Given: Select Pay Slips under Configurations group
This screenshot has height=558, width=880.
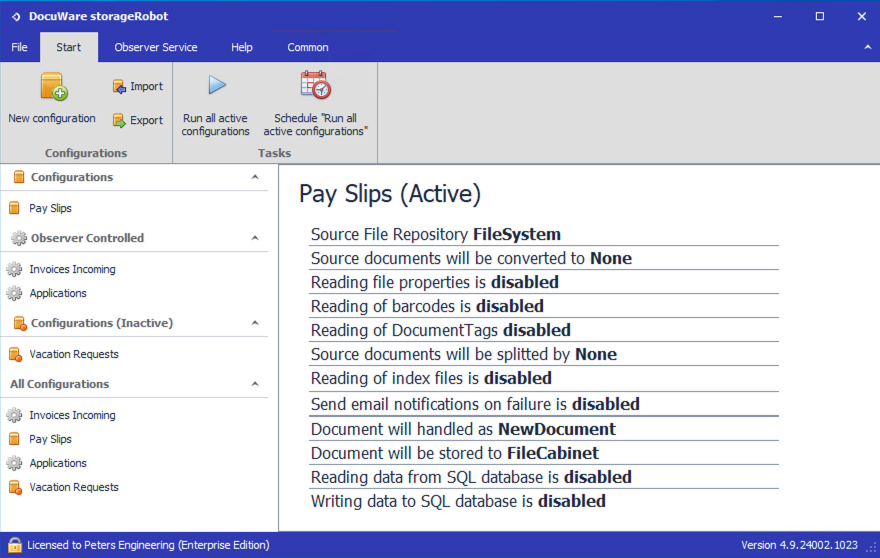Looking at the screenshot, I should point(51,208).
